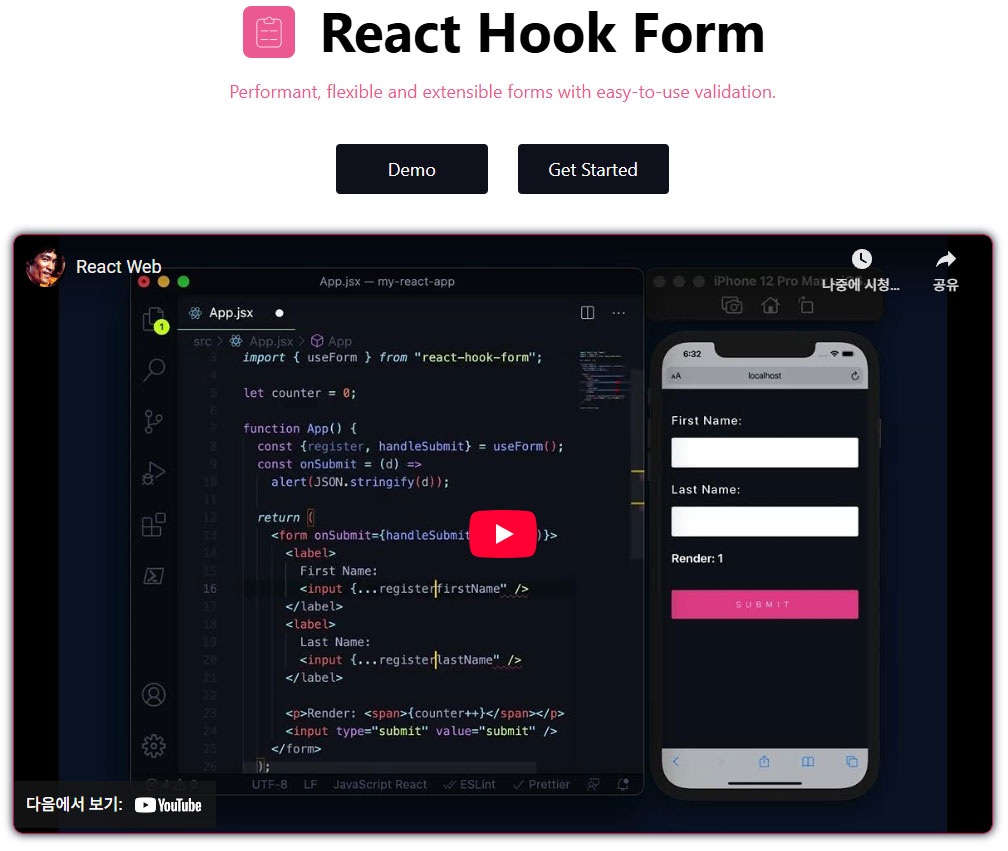The width and height of the screenshot is (1008, 851).
Task: Click the First Name input field
Action: coord(764,452)
